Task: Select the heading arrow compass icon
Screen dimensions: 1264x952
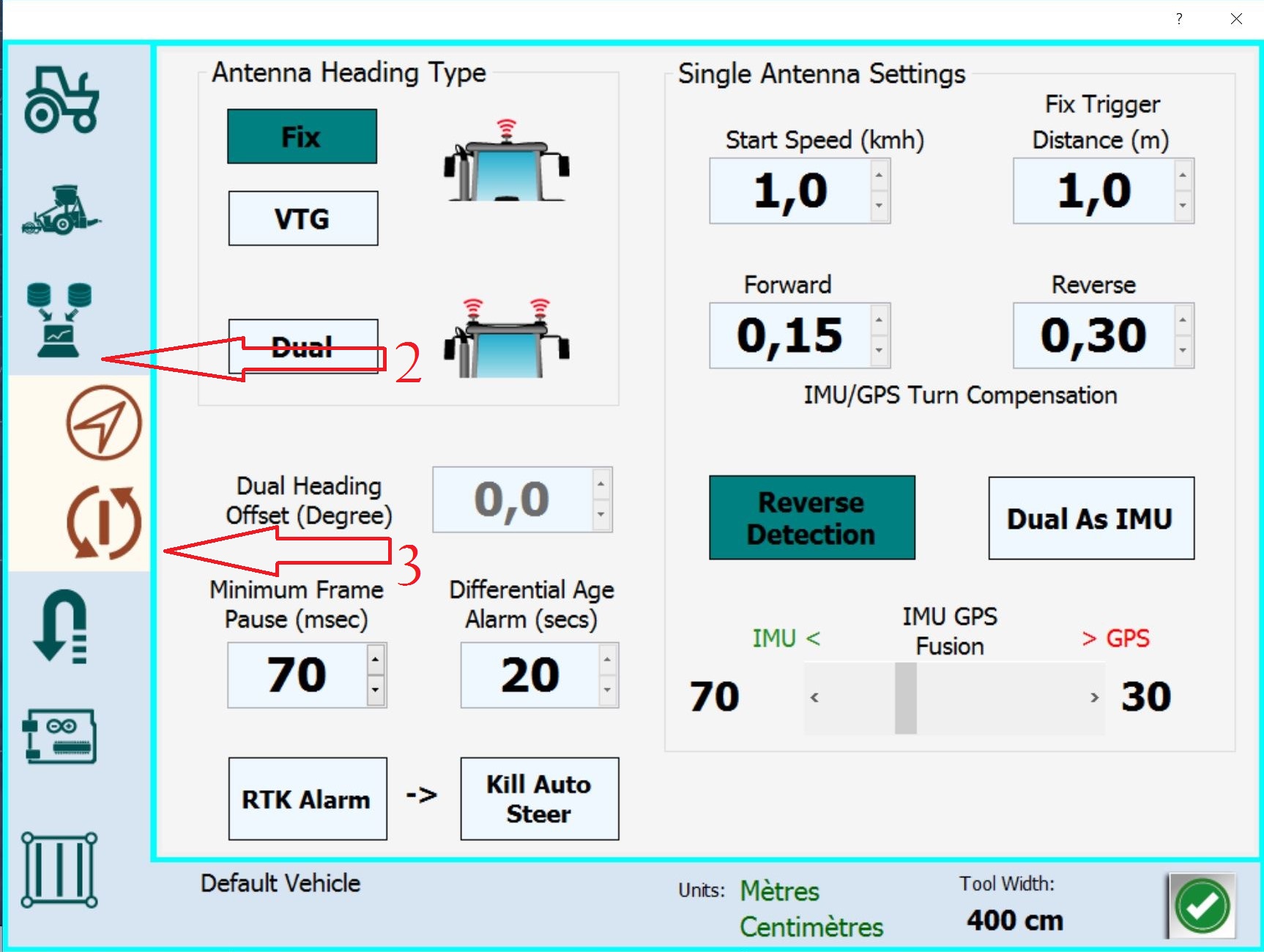Action: pos(104,423)
